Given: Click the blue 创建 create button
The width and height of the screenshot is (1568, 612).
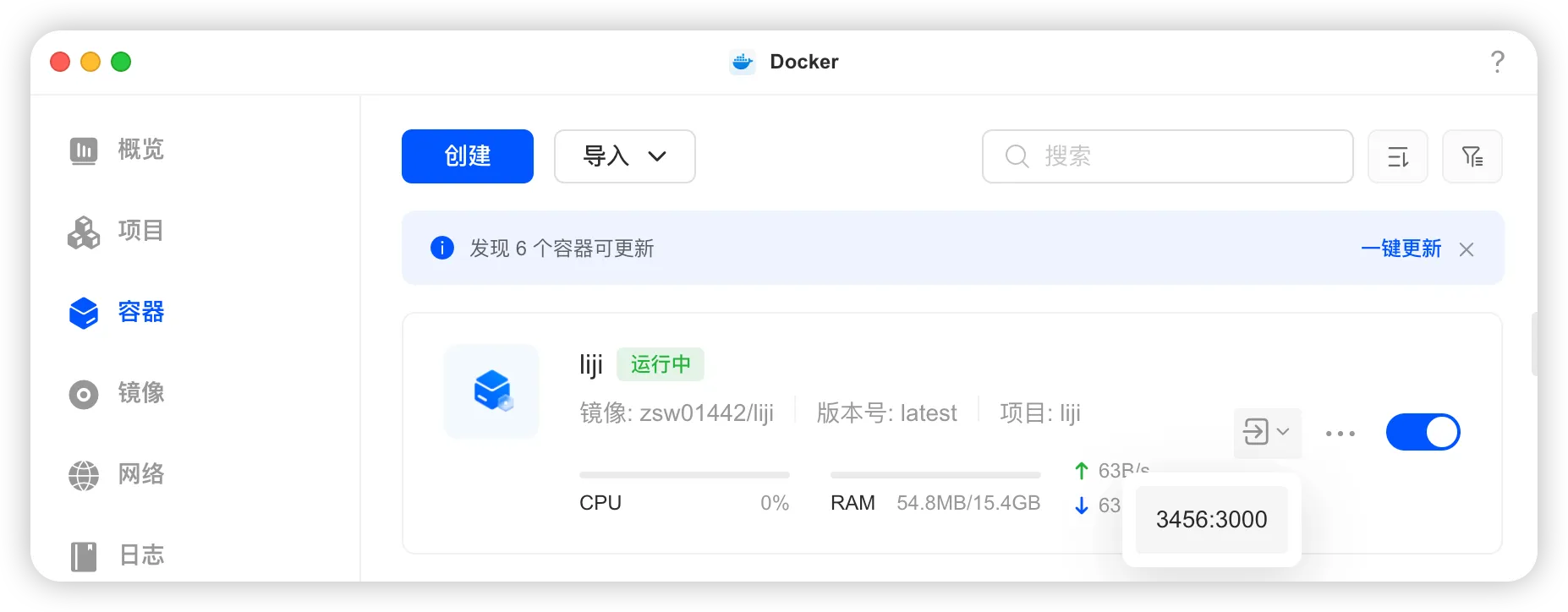Looking at the screenshot, I should point(468,156).
